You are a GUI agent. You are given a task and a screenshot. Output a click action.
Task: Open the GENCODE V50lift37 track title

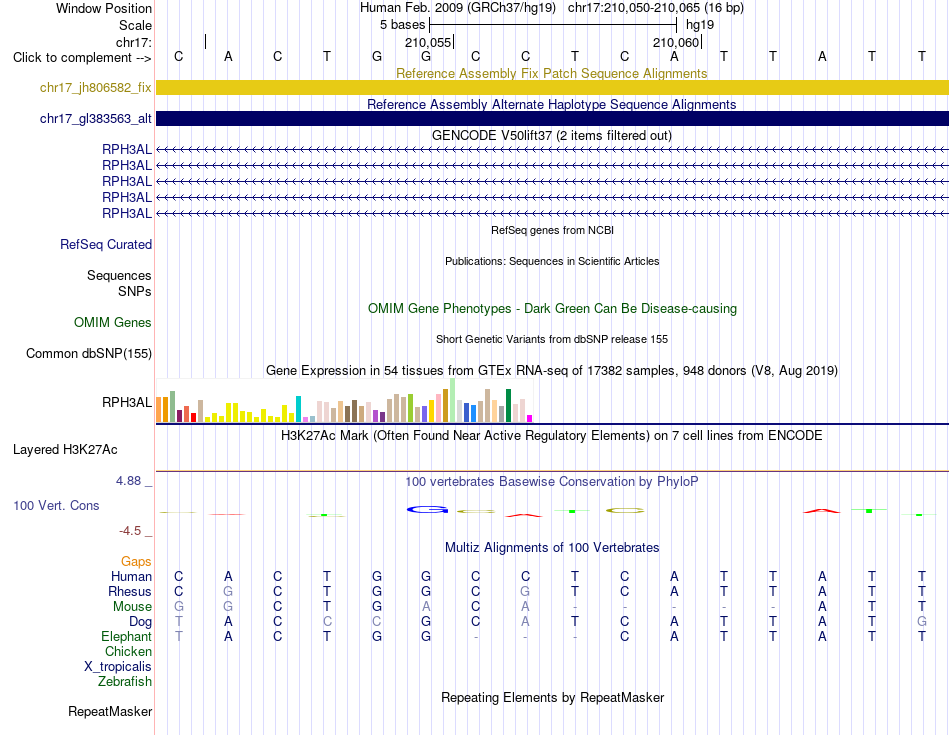[x=551, y=135]
